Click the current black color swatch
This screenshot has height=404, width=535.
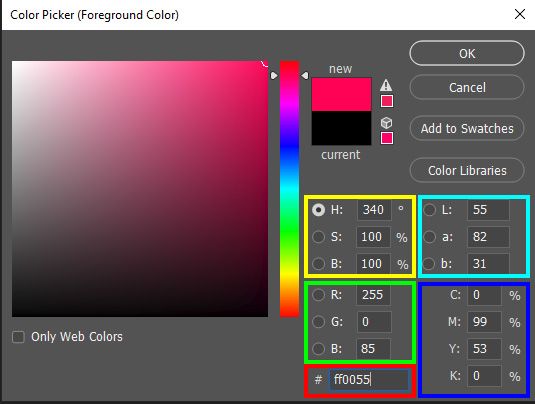pos(341,128)
